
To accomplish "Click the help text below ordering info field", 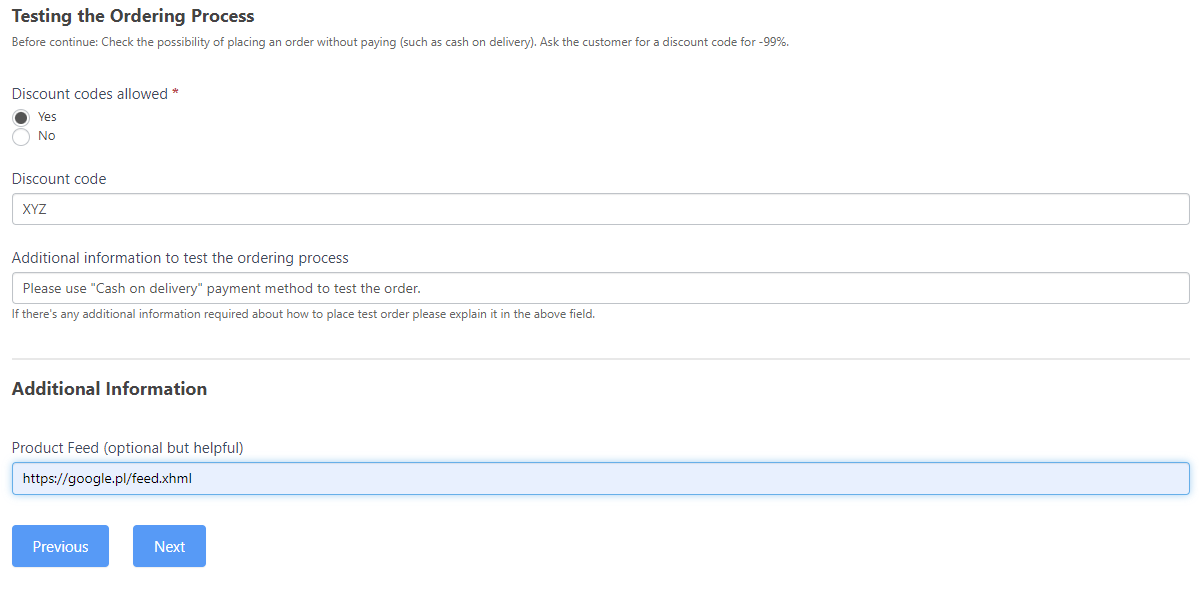I will pyautogui.click(x=303, y=314).
